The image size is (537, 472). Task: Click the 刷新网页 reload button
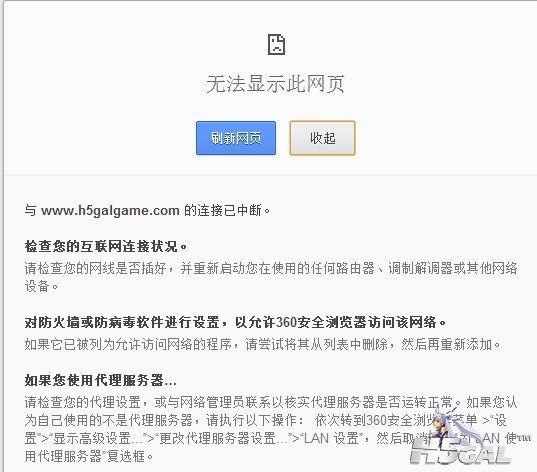[x=236, y=138]
